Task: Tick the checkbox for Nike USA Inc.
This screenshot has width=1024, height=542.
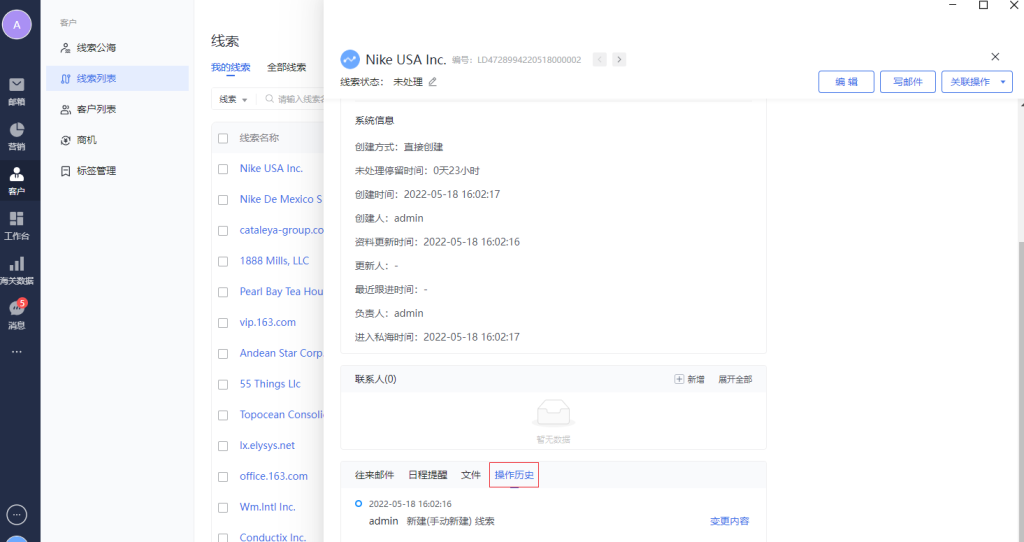Action: tap(223, 169)
